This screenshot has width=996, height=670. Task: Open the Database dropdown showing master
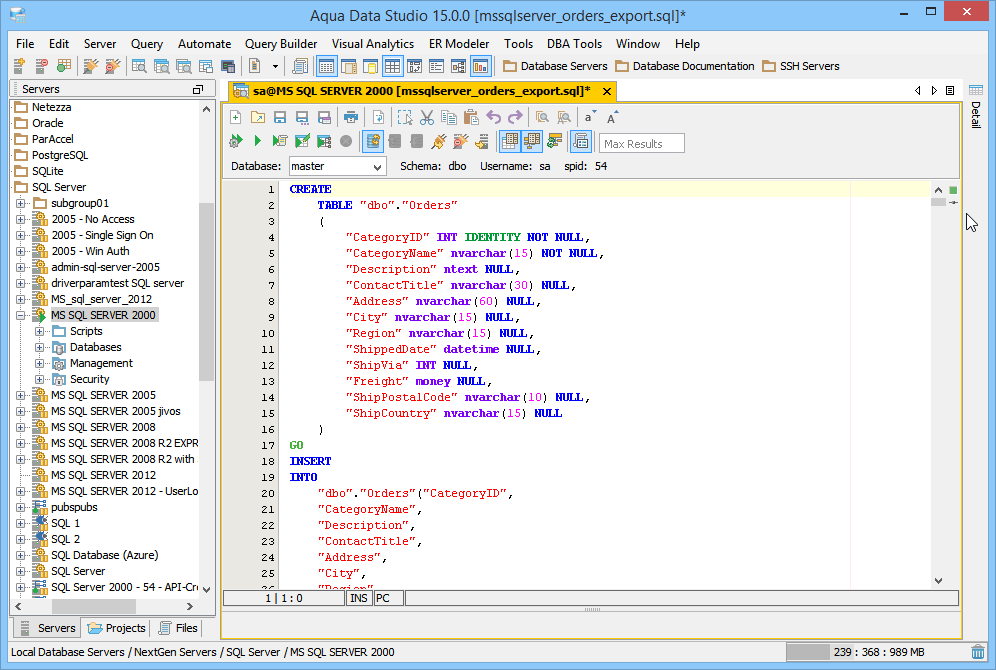337,166
